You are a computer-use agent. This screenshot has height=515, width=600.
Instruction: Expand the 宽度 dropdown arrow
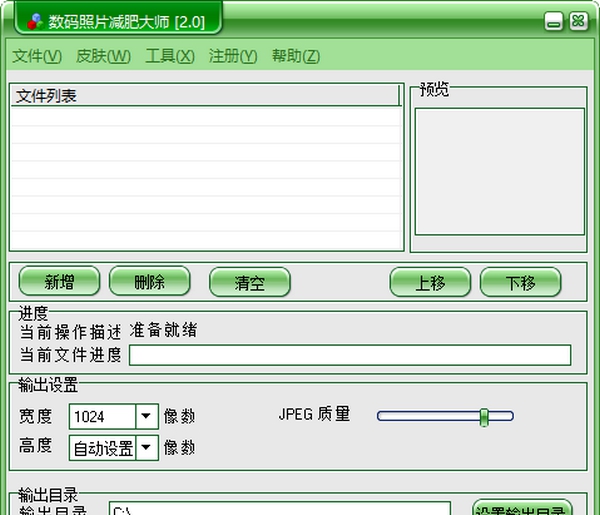146,416
